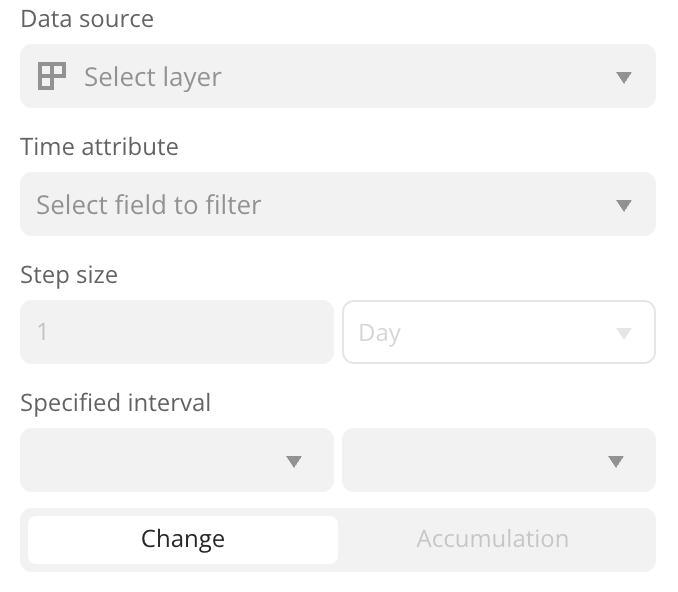Click the Time attribute label

(99, 147)
